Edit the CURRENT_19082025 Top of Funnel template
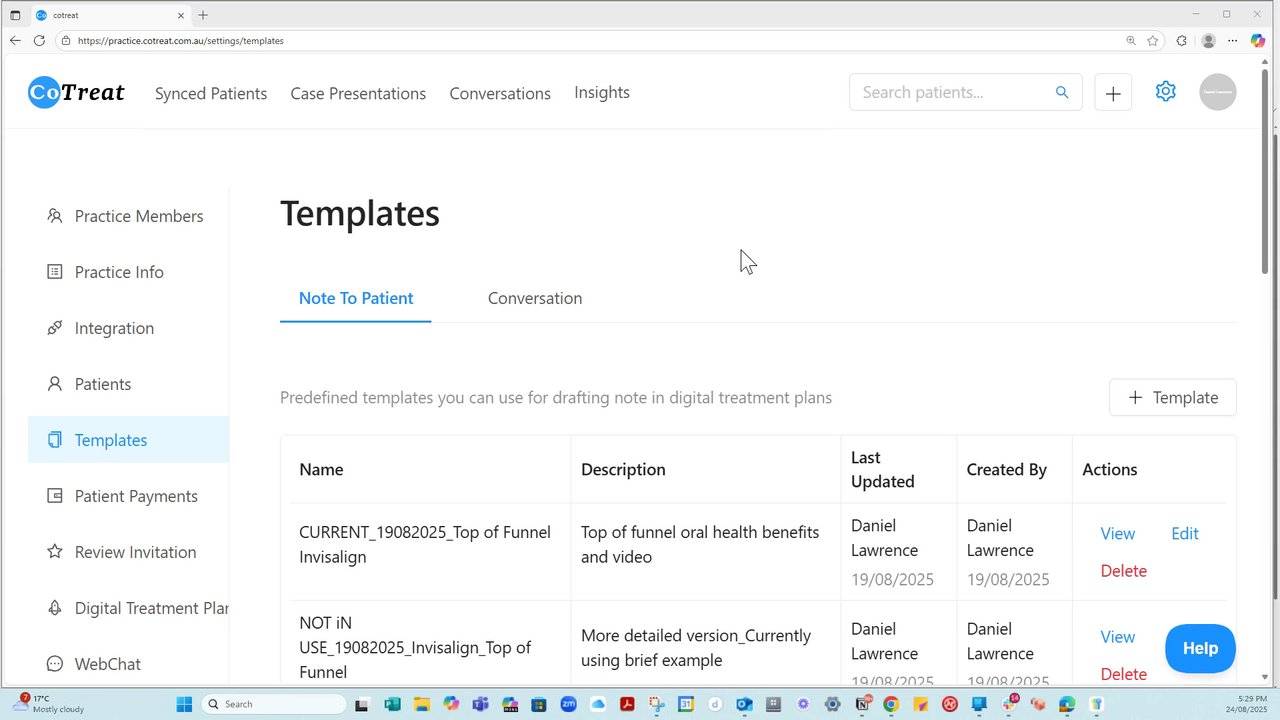 point(1185,534)
